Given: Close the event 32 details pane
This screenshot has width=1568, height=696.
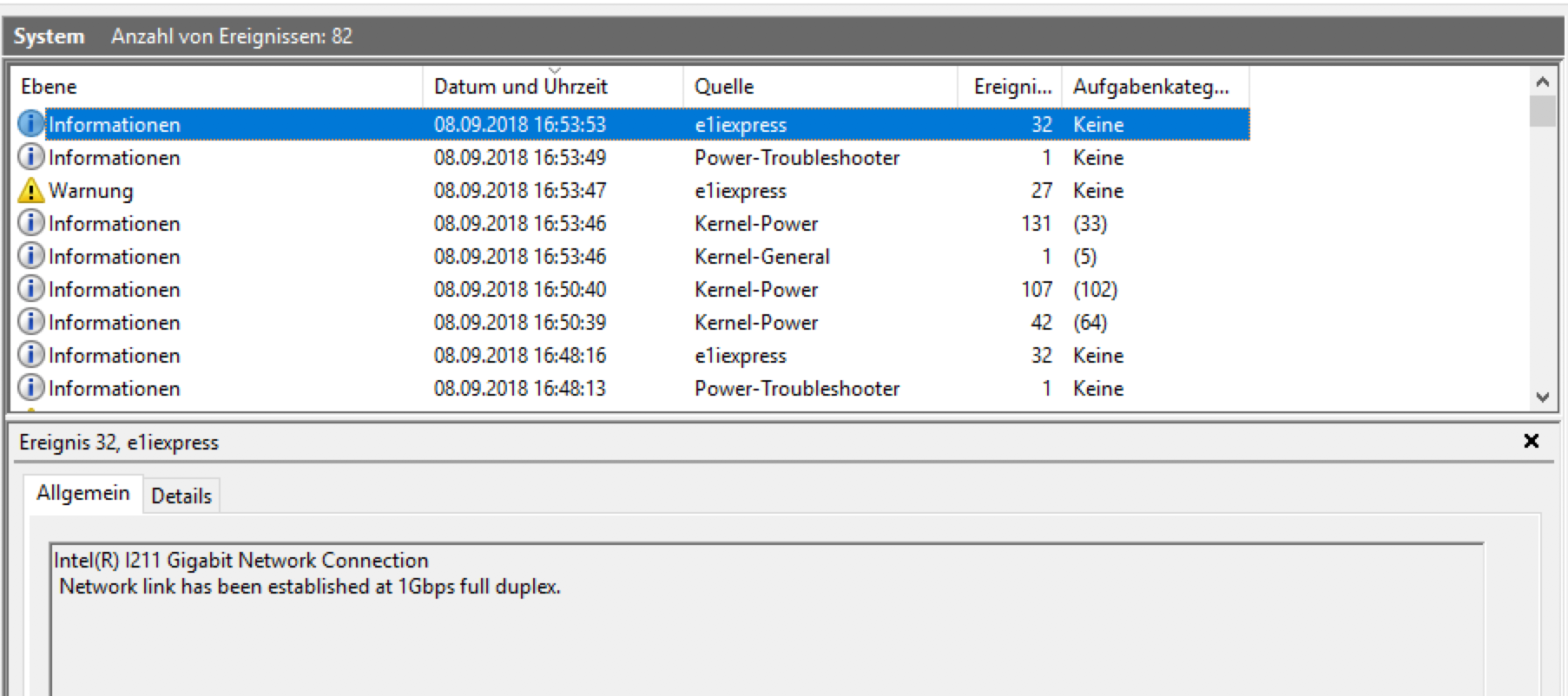Looking at the screenshot, I should tap(1532, 441).
